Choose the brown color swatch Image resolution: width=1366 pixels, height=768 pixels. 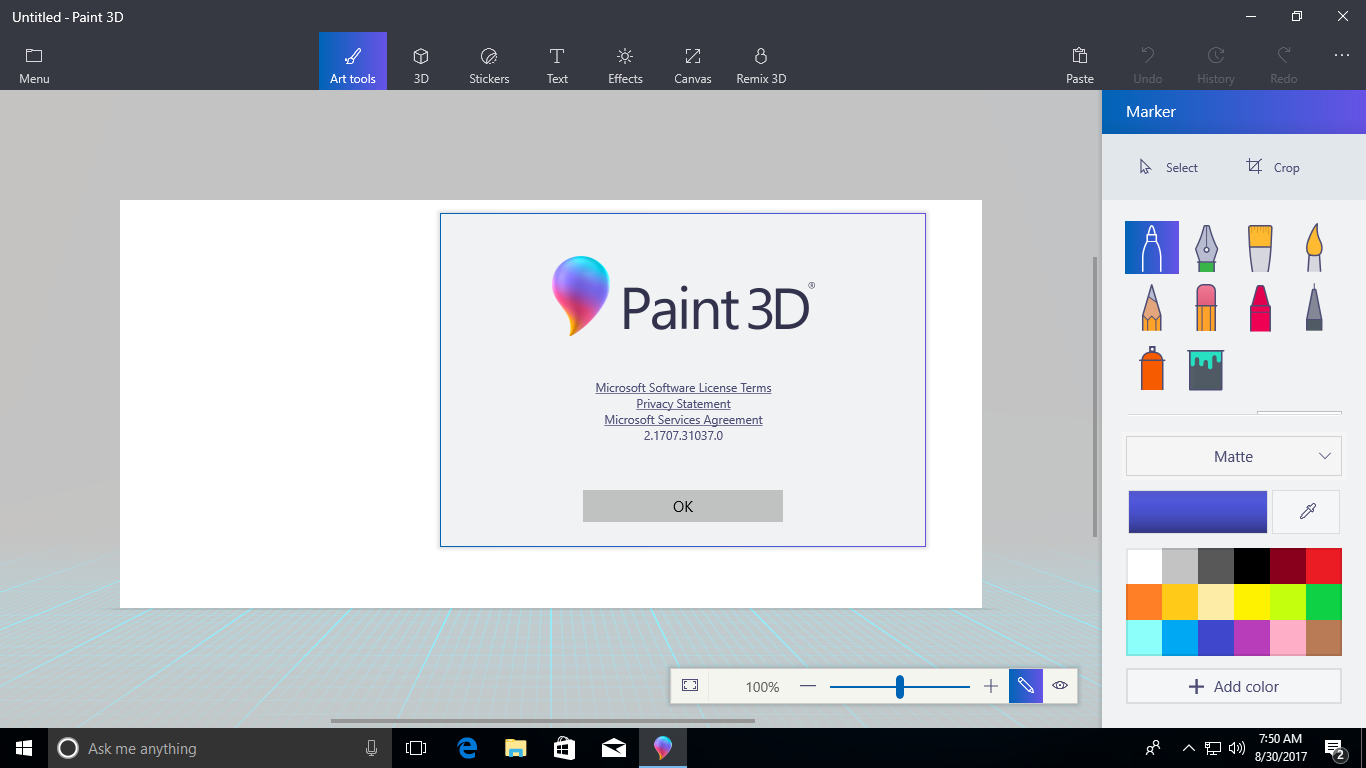coord(1324,638)
